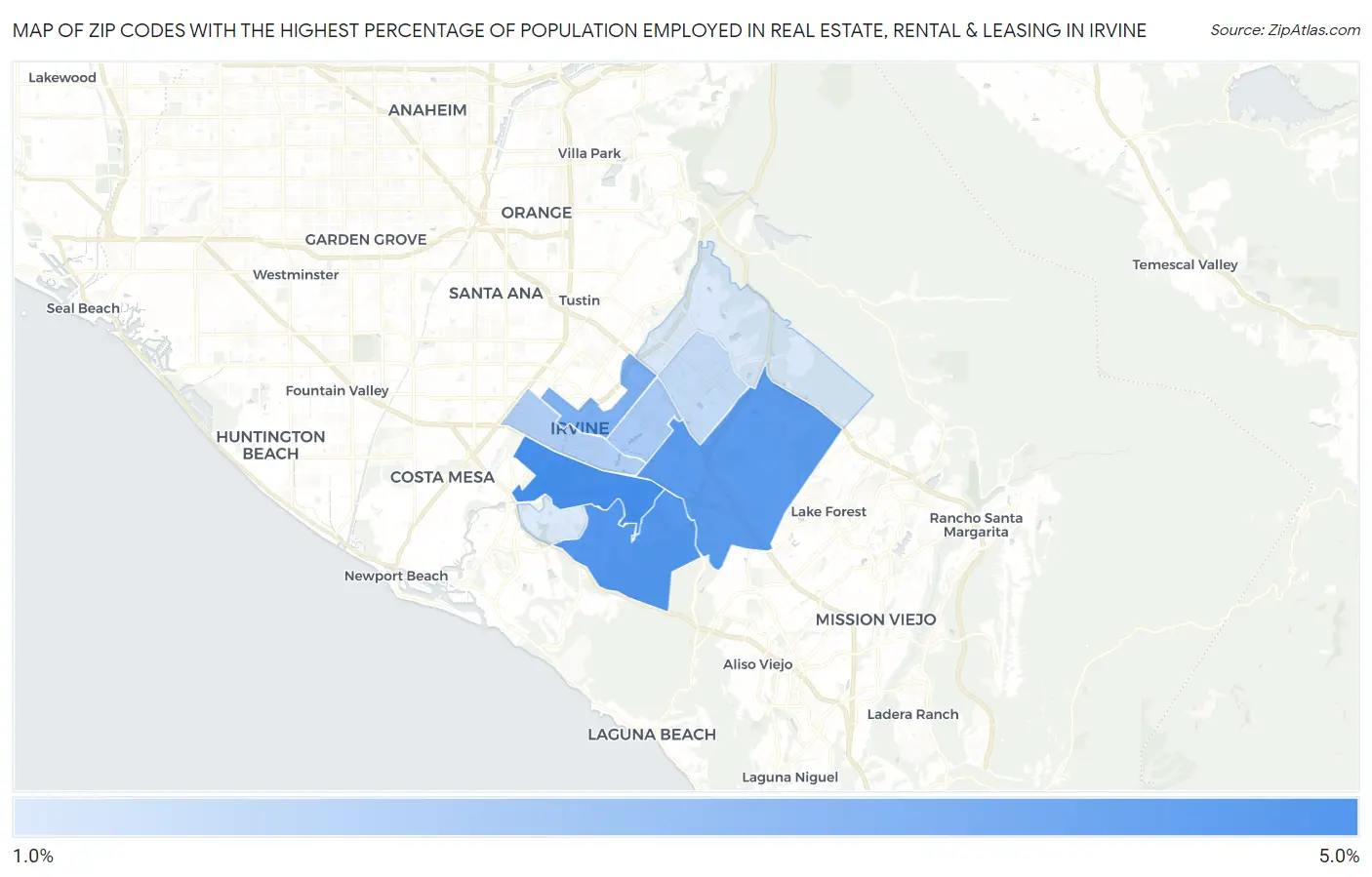
Task: Click the Irvine city label
Action: click(580, 429)
